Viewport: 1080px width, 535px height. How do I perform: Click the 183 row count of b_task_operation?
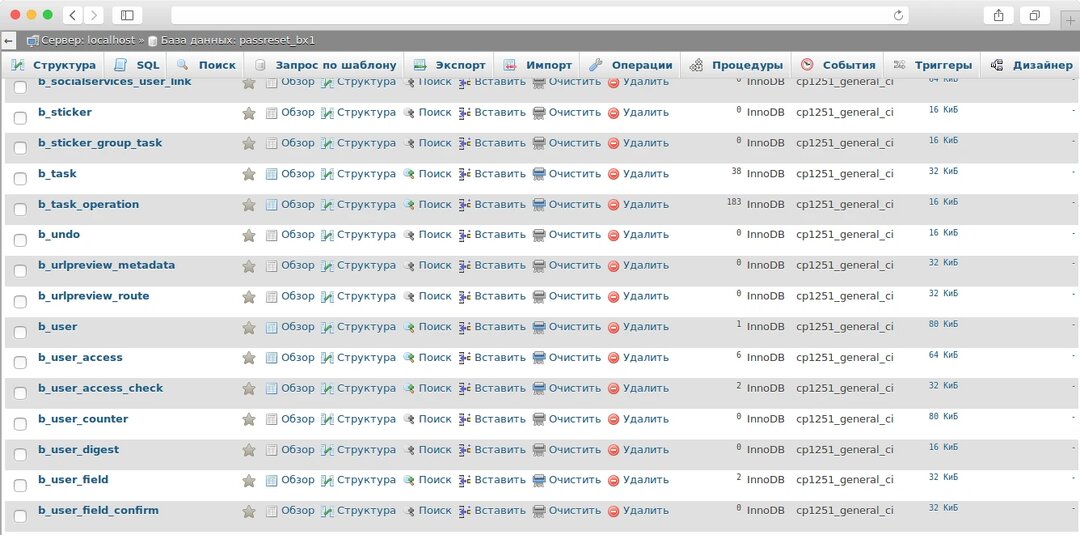[x=734, y=202]
